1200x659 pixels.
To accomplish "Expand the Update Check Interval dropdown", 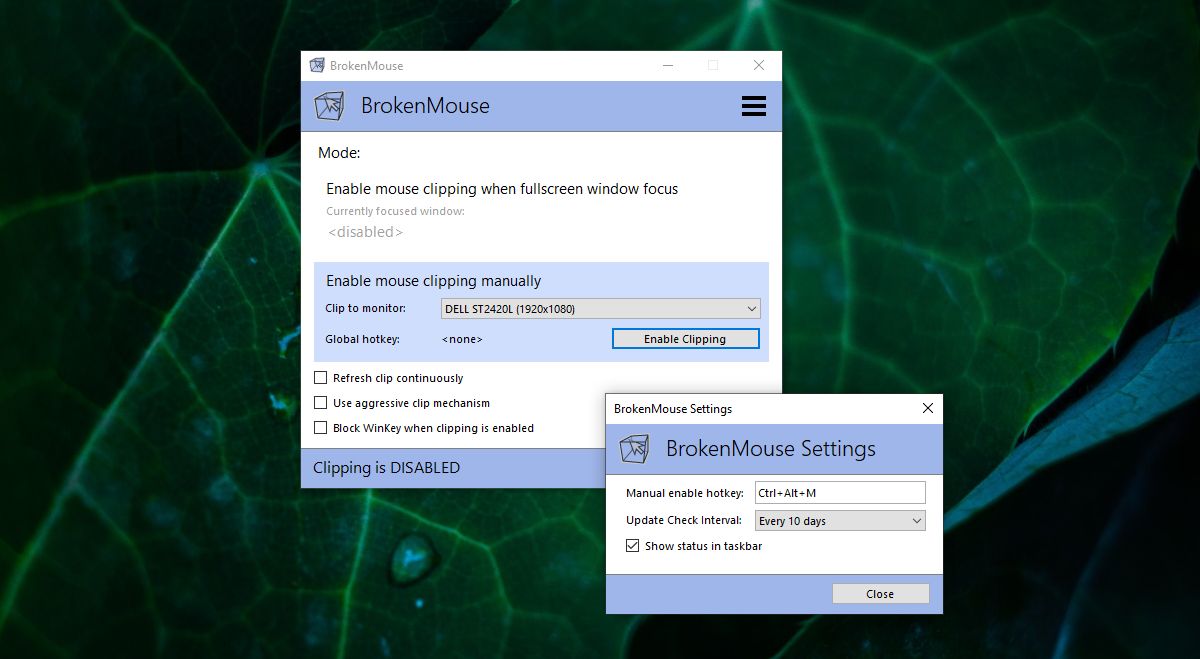I will click(x=840, y=521).
